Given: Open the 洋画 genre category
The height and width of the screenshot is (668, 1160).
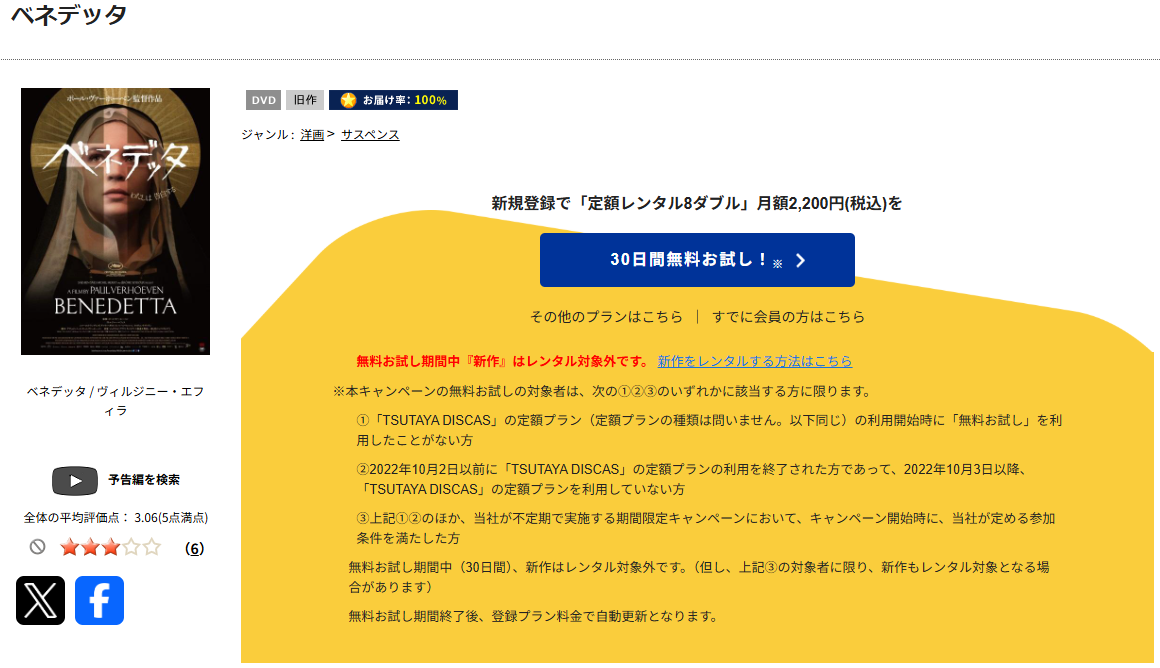Looking at the screenshot, I should point(309,134).
